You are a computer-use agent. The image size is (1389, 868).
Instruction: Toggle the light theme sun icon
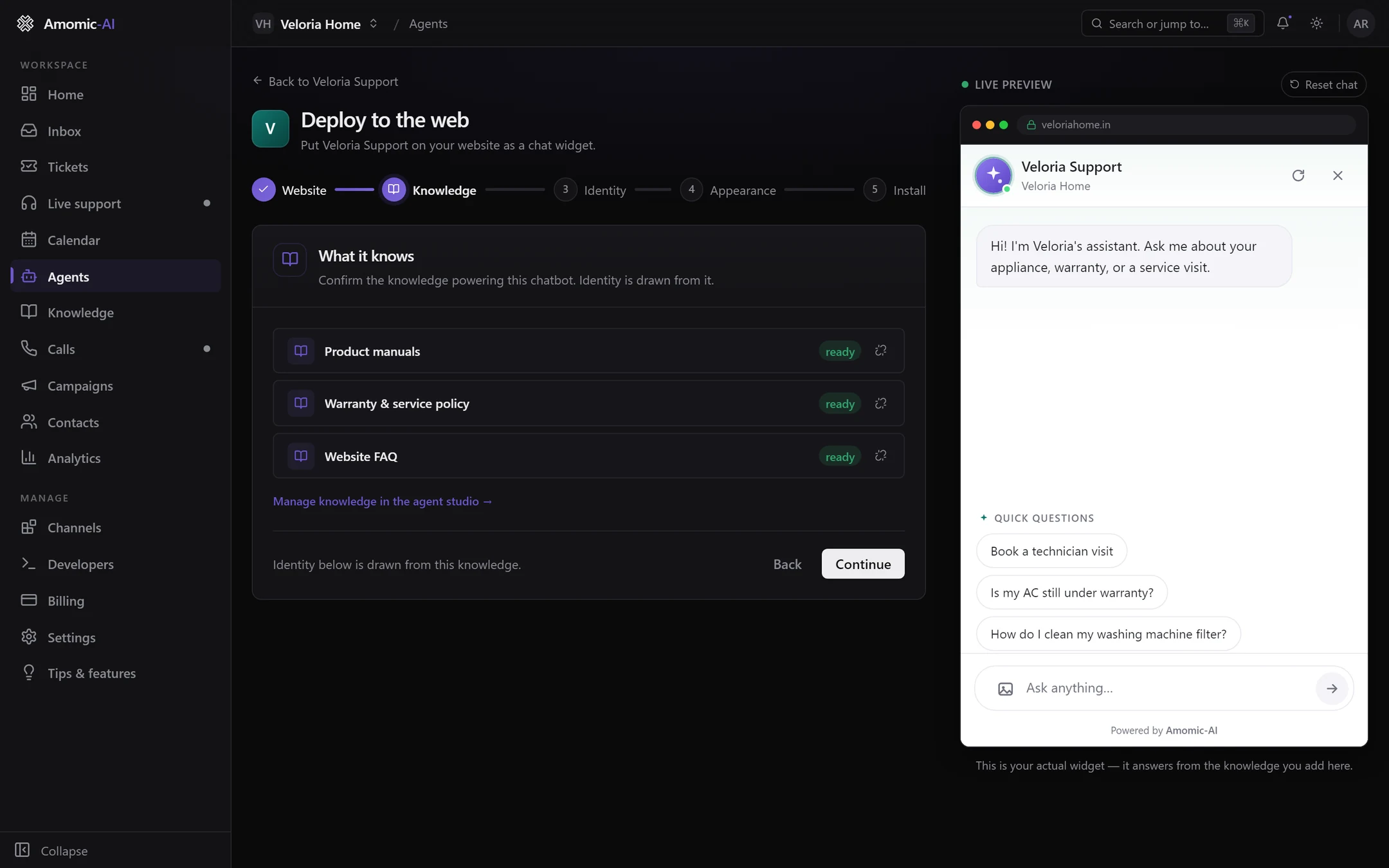coord(1316,23)
